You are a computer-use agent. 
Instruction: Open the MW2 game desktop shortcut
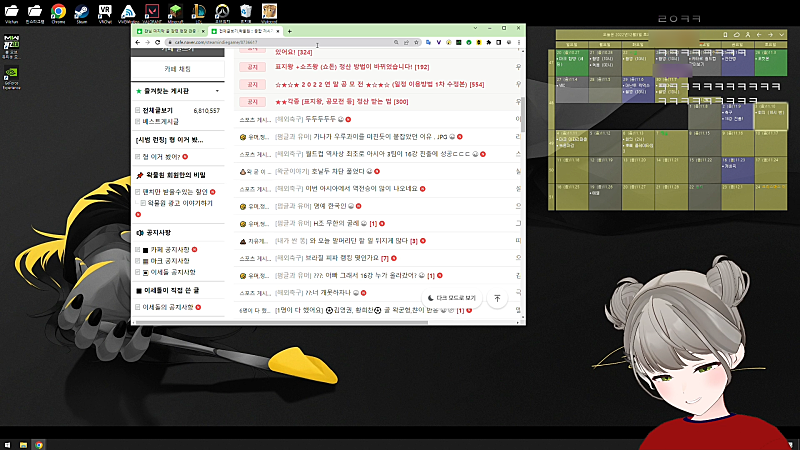[11, 47]
